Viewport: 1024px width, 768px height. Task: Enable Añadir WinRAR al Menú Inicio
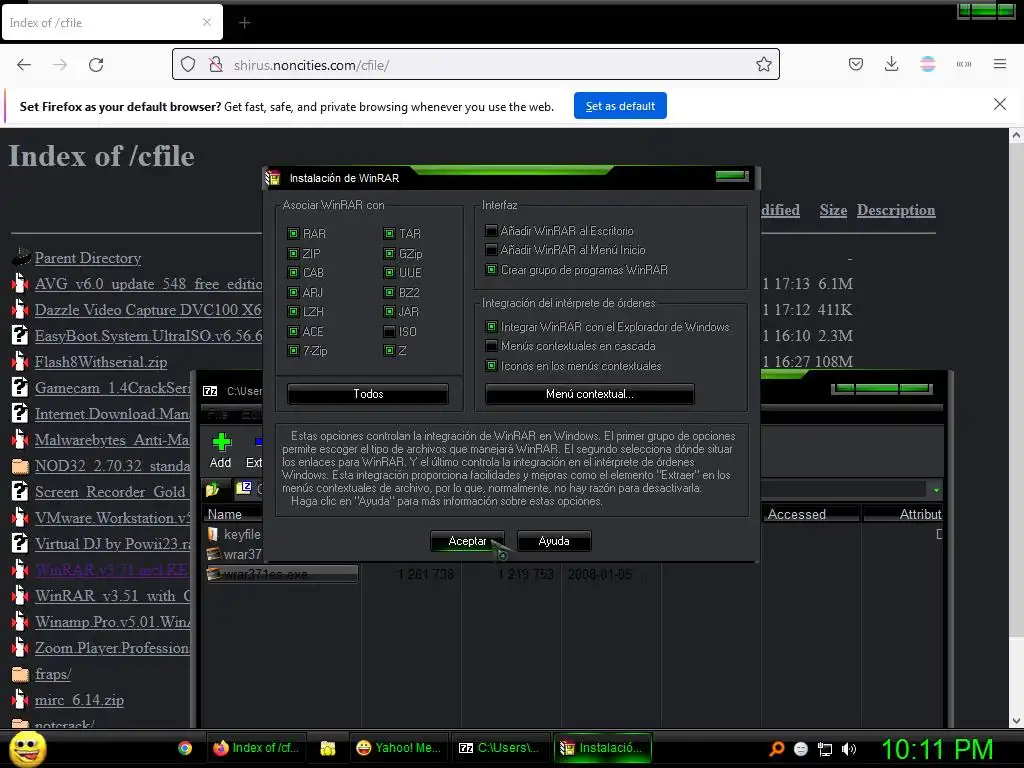491,249
